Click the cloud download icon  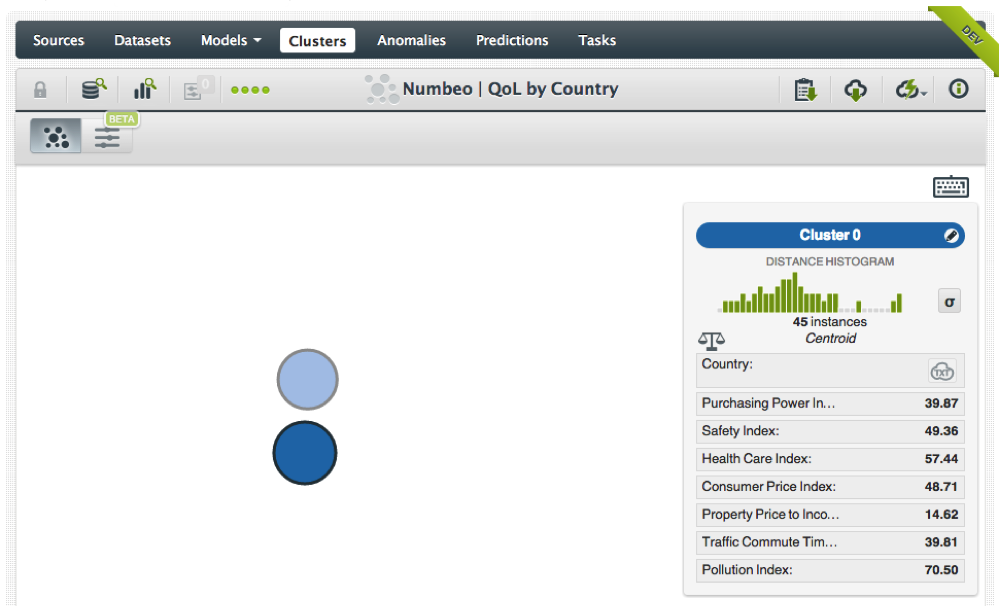[856, 90]
